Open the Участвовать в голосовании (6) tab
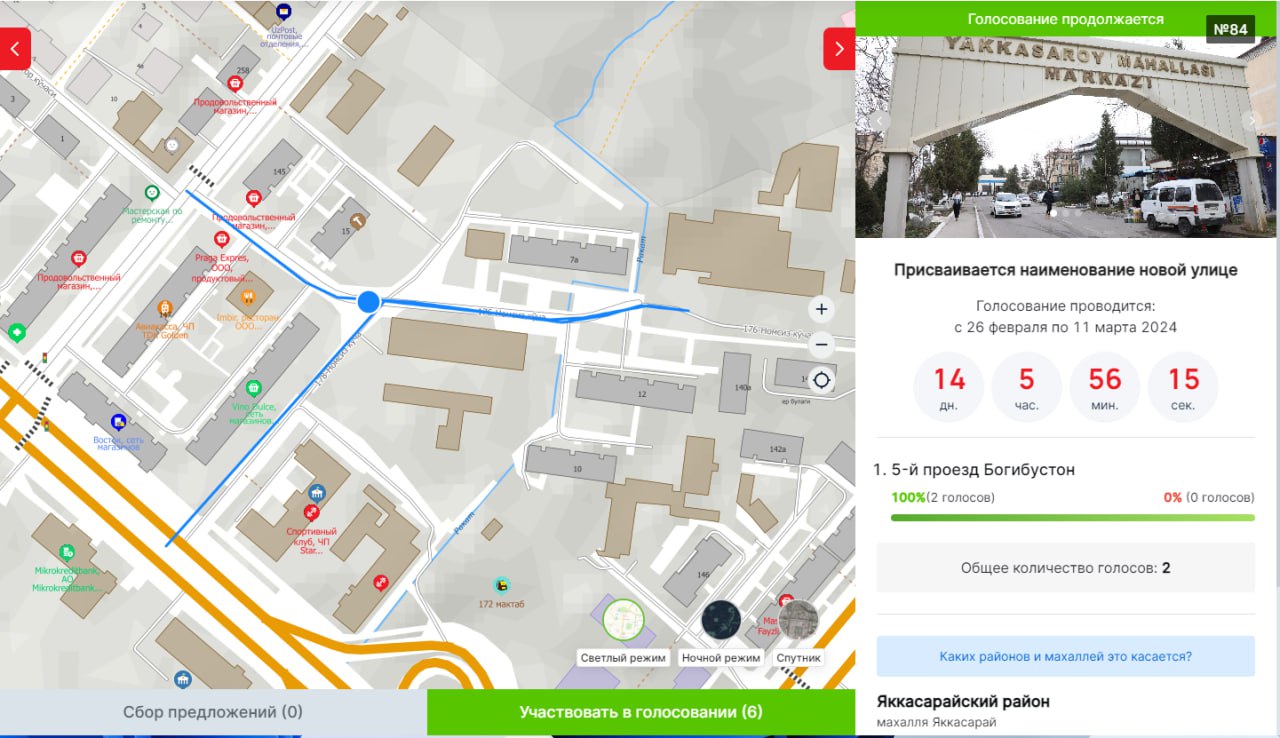The height and width of the screenshot is (738, 1280). (640, 712)
